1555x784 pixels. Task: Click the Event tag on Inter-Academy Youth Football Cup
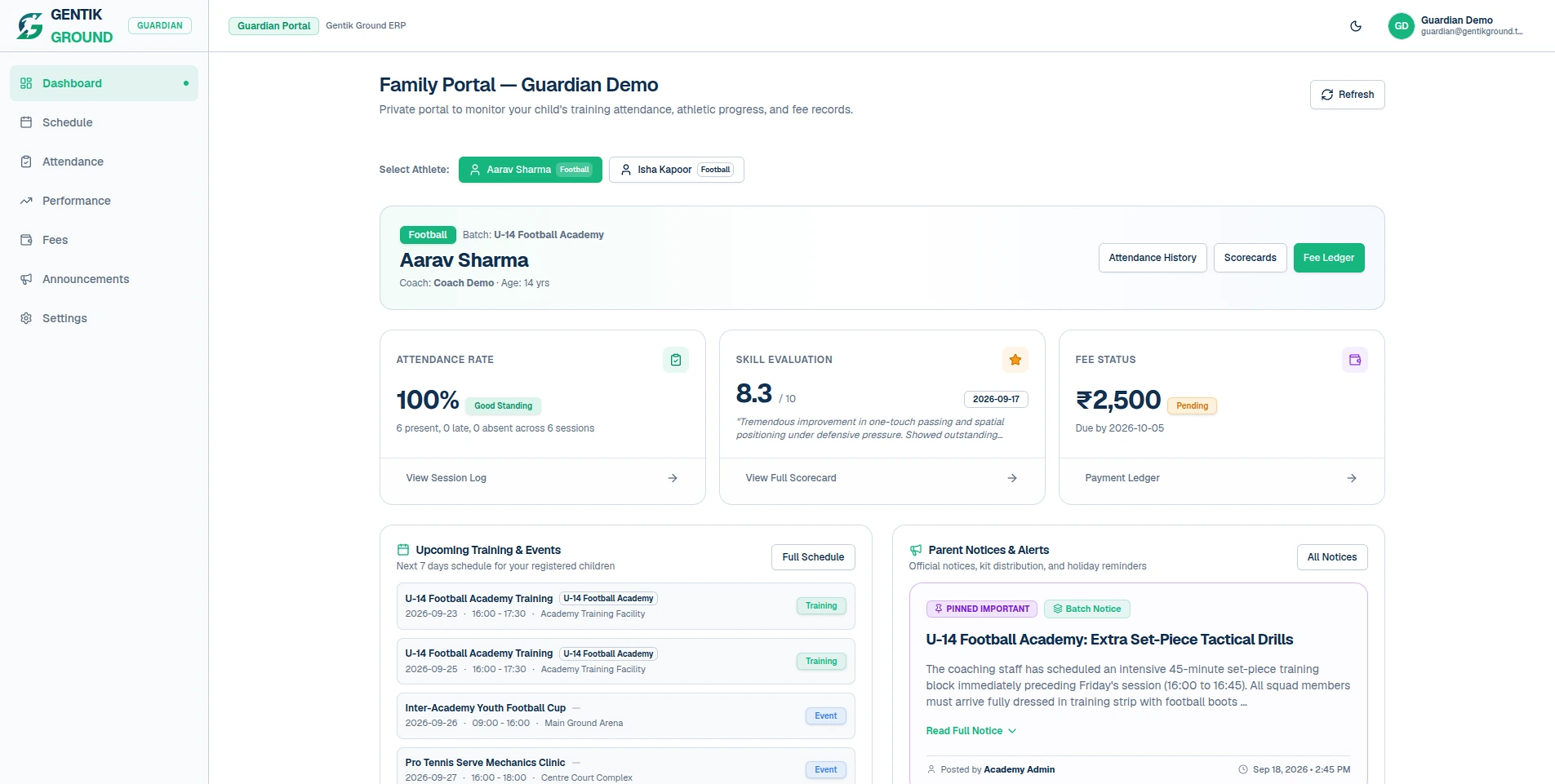(x=825, y=715)
